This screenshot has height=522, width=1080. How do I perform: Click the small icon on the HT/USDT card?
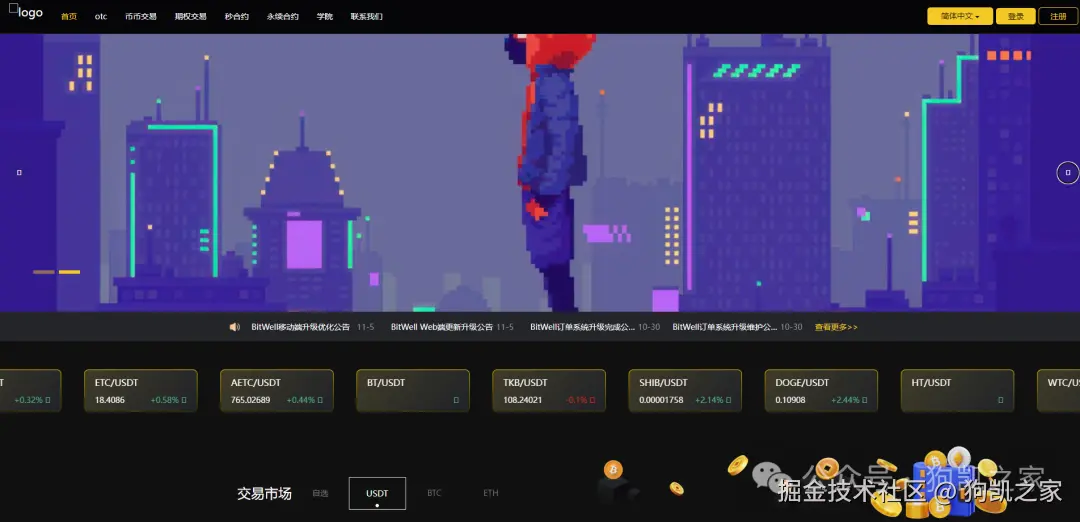pos(1001,400)
